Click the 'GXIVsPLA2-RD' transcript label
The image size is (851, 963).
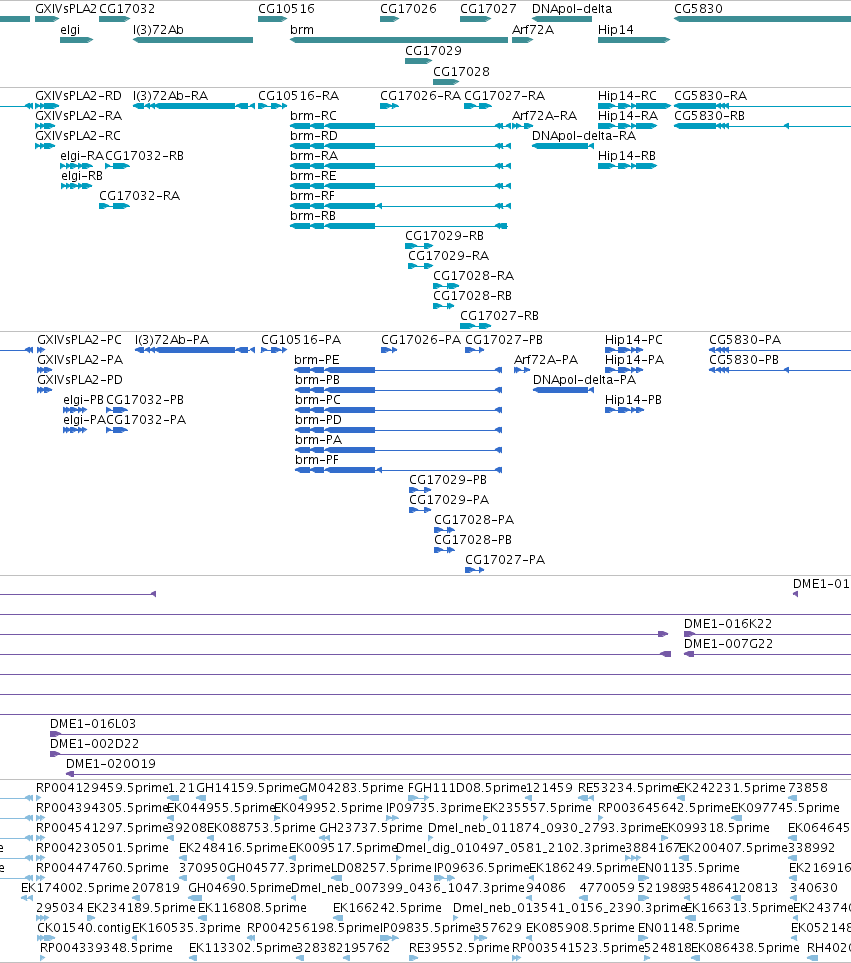point(78,96)
